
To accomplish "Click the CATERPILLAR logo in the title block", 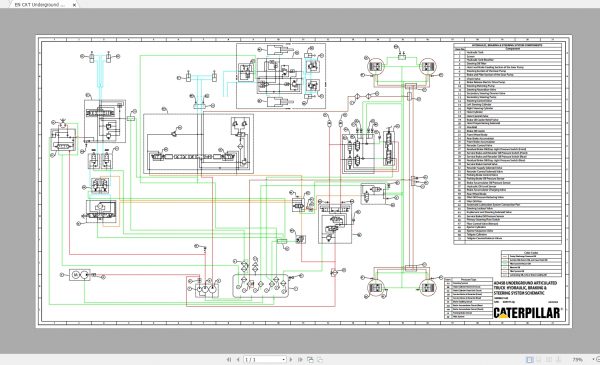I will [x=527, y=313].
